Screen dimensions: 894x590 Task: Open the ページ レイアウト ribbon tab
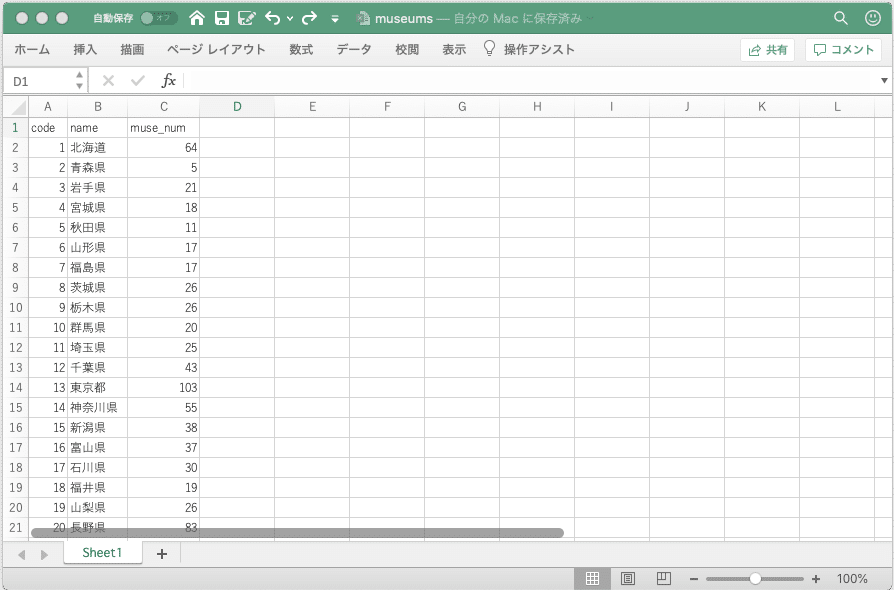pos(216,50)
